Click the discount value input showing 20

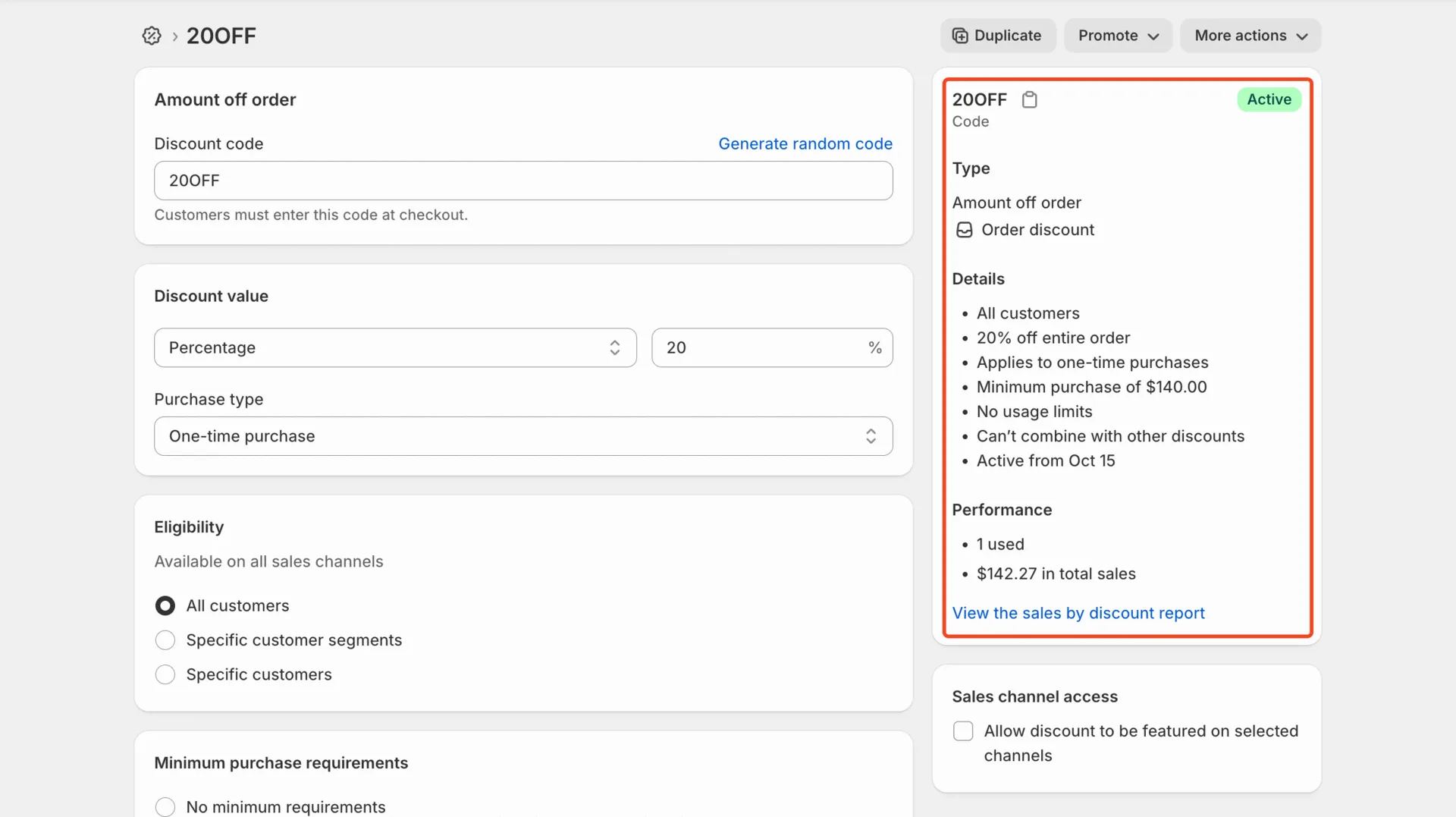[x=758, y=347]
